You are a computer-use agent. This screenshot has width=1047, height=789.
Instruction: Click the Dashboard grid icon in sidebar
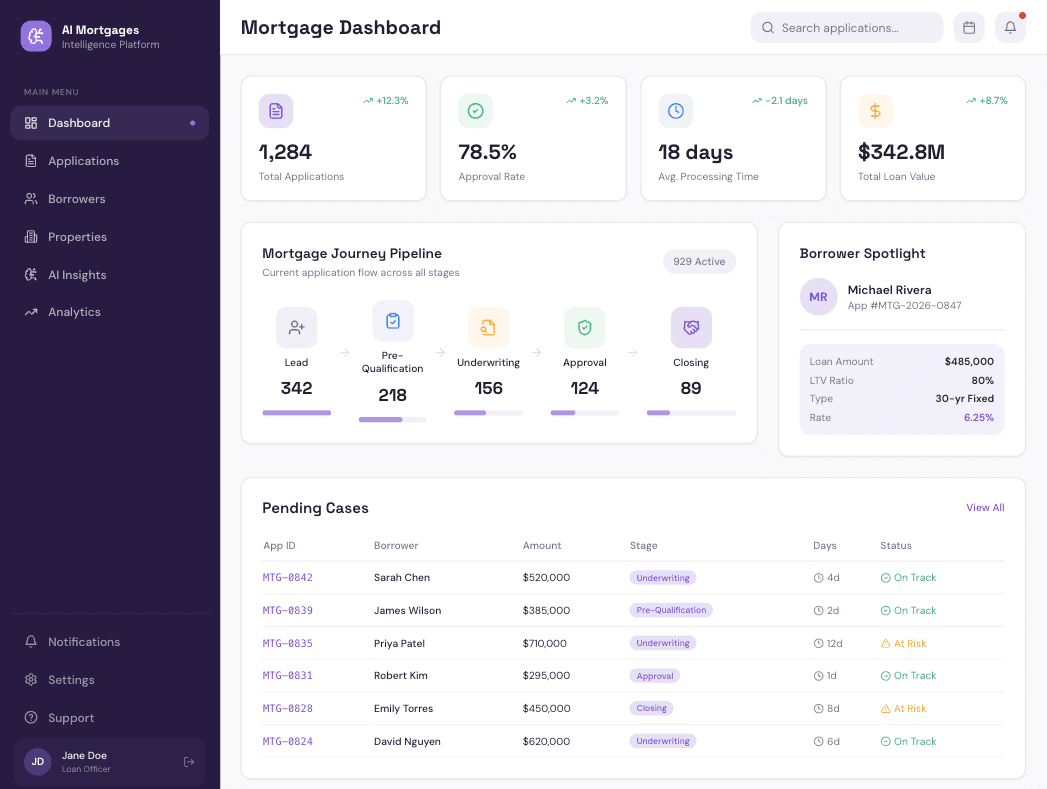point(31,123)
